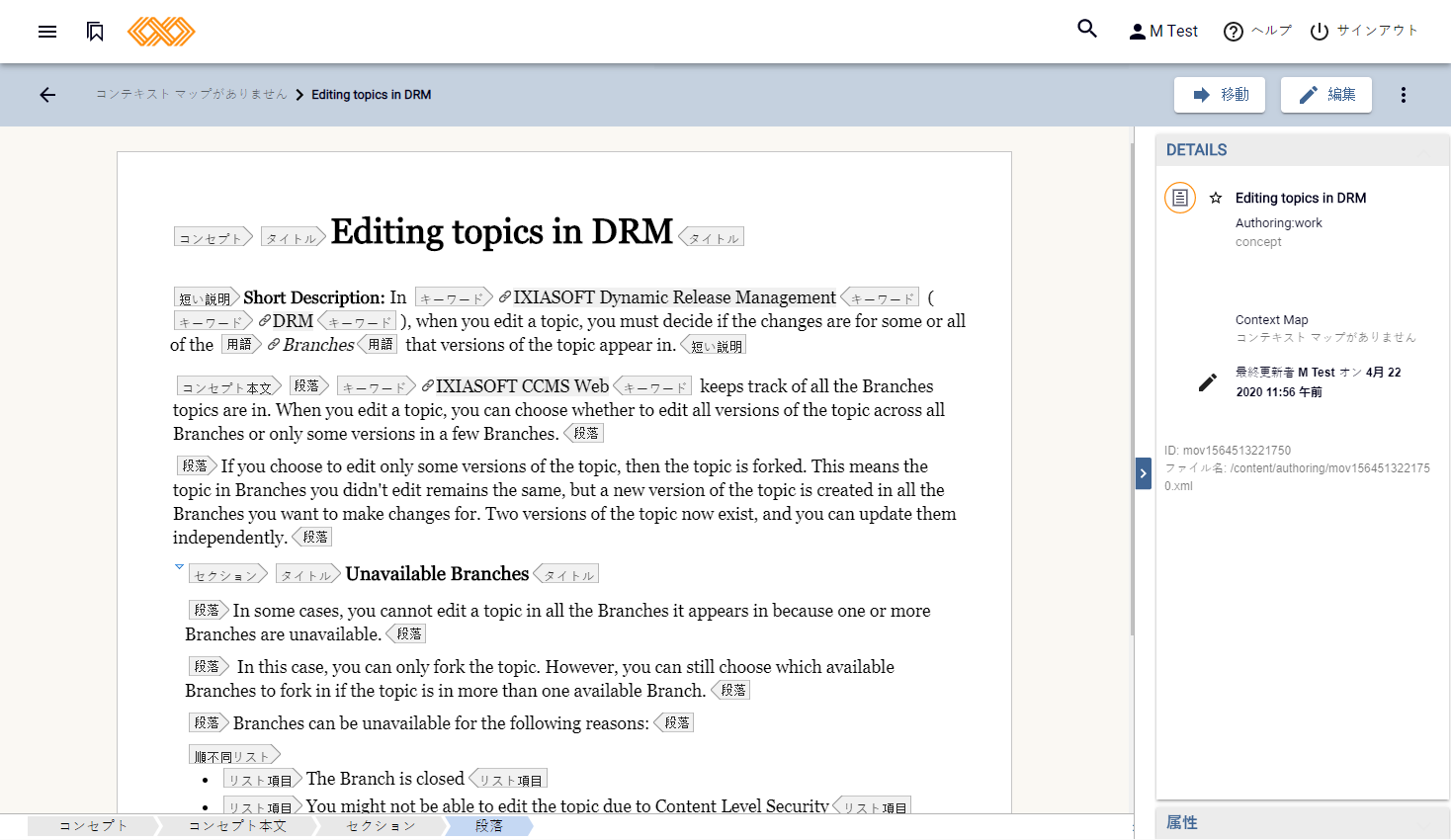Open the bookmarks collection icon
Image resolution: width=1451 pixels, height=840 pixels.
coord(95,32)
